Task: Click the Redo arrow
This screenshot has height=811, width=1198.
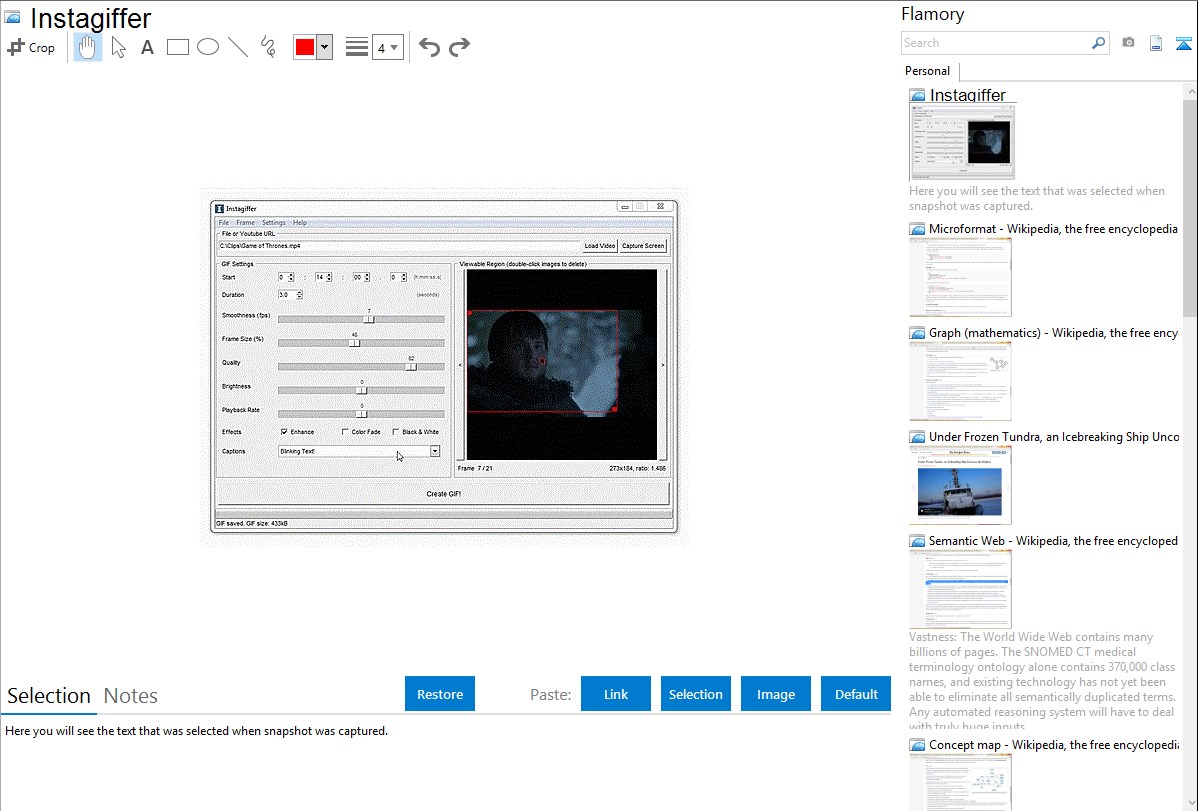Action: (x=459, y=47)
